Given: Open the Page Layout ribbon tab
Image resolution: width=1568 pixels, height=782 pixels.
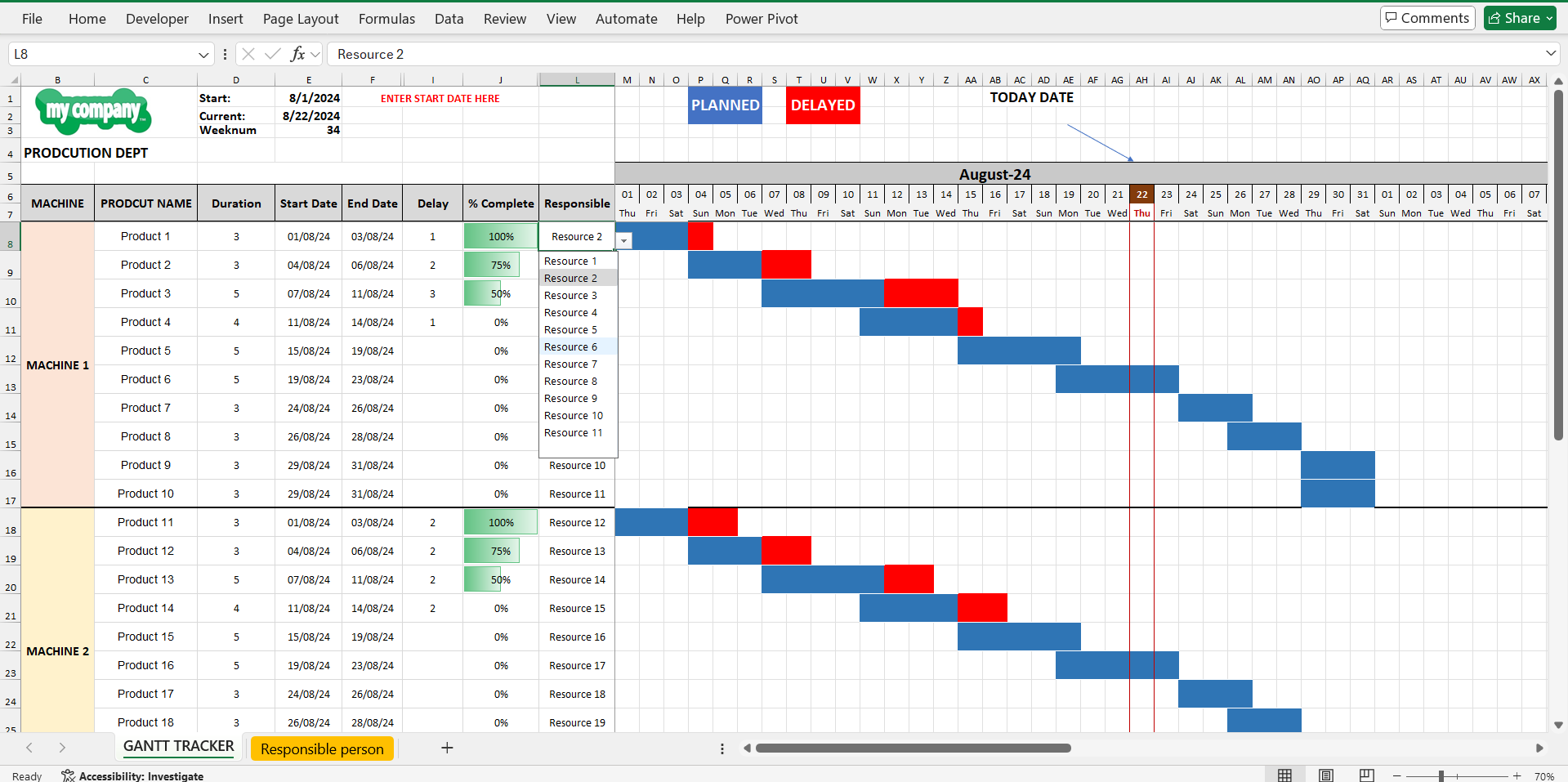Looking at the screenshot, I should (300, 19).
